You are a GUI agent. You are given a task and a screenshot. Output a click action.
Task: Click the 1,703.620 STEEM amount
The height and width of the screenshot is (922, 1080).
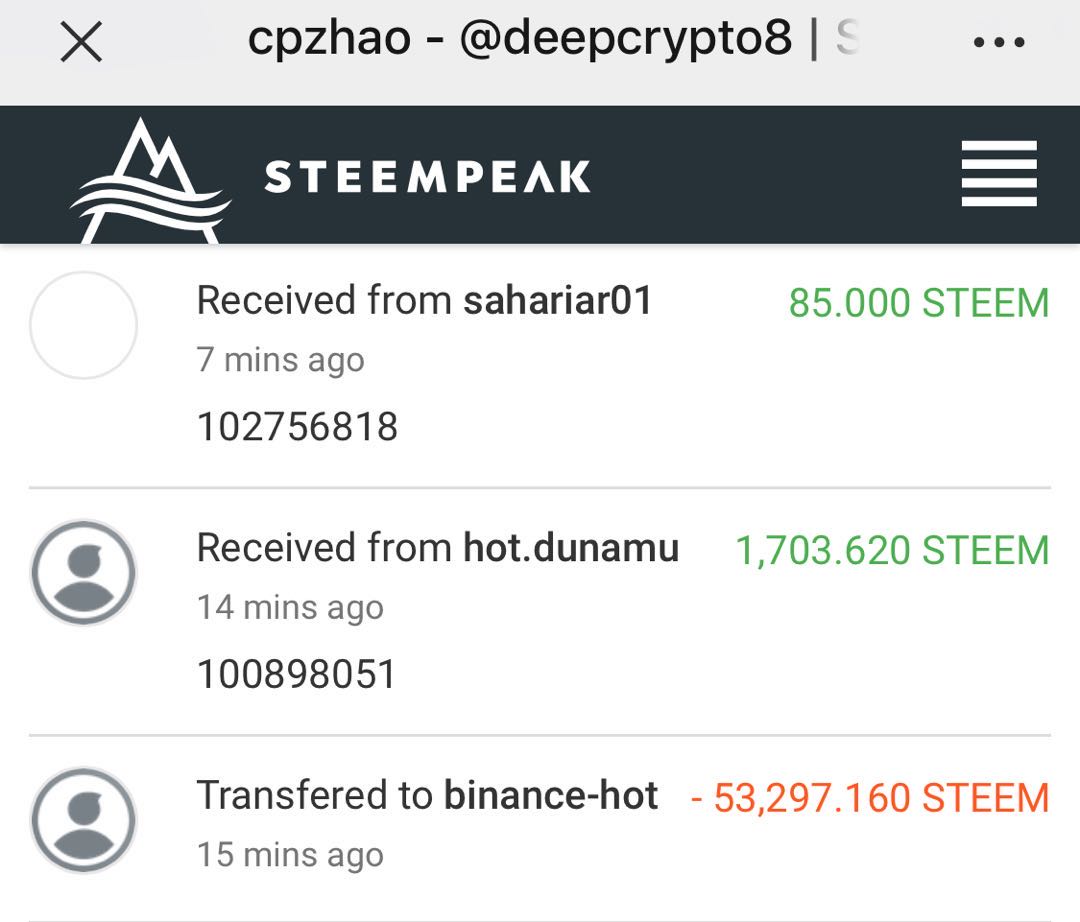click(x=892, y=551)
